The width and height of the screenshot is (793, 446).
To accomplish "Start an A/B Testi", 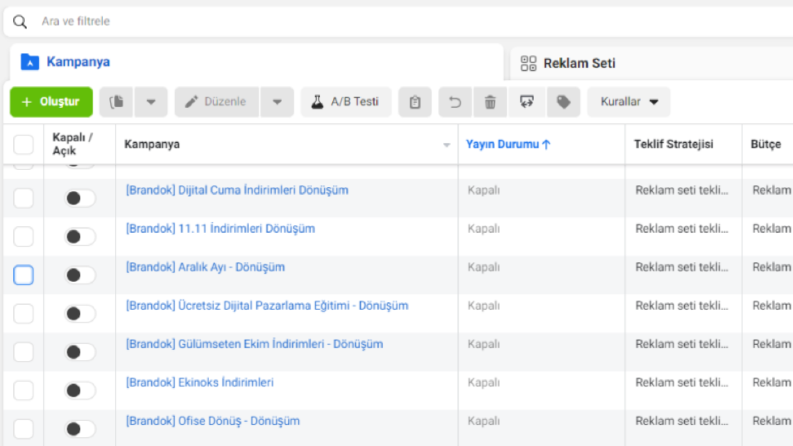I will [346, 102].
